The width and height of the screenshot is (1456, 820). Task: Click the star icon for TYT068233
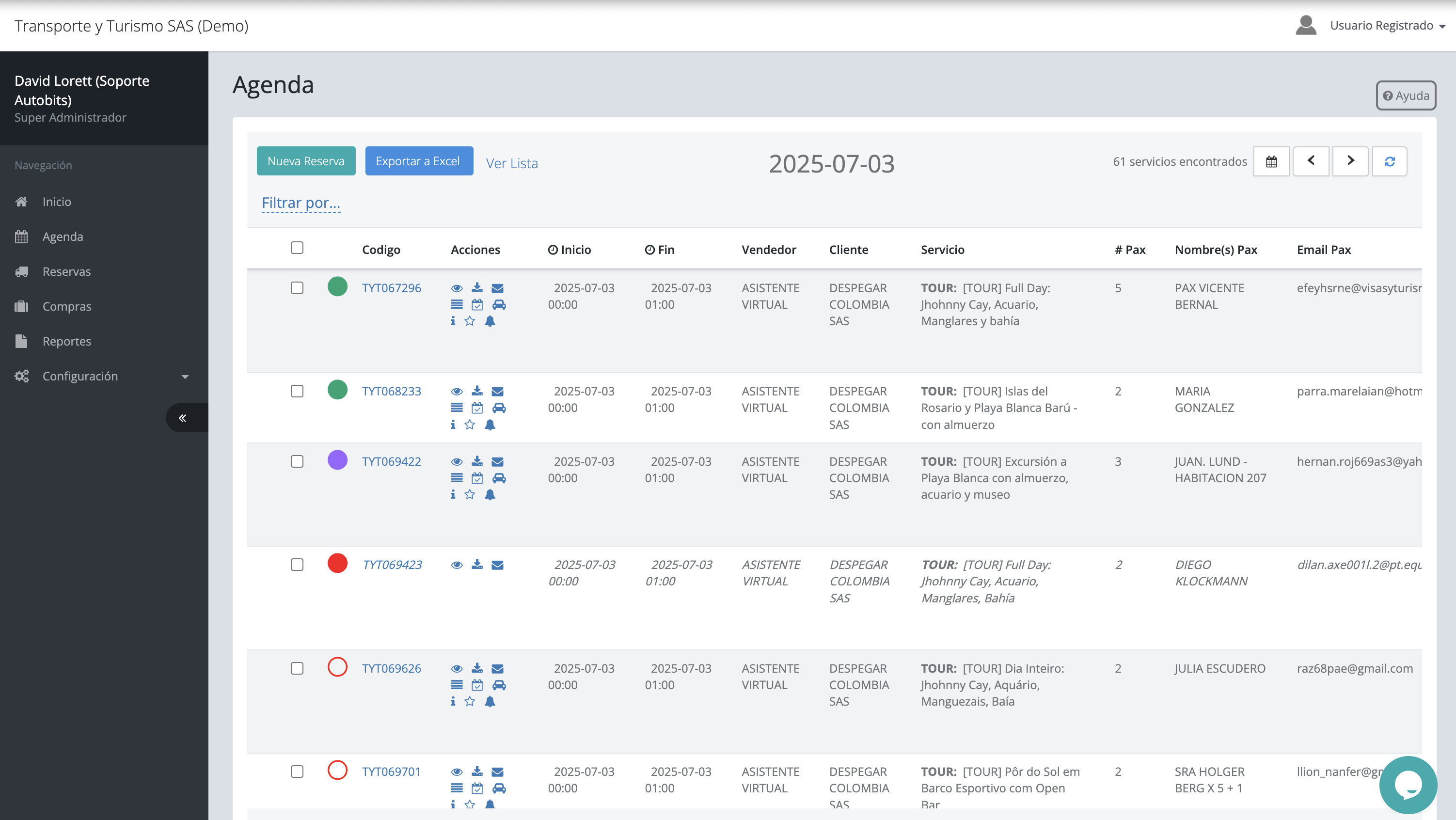[470, 425]
